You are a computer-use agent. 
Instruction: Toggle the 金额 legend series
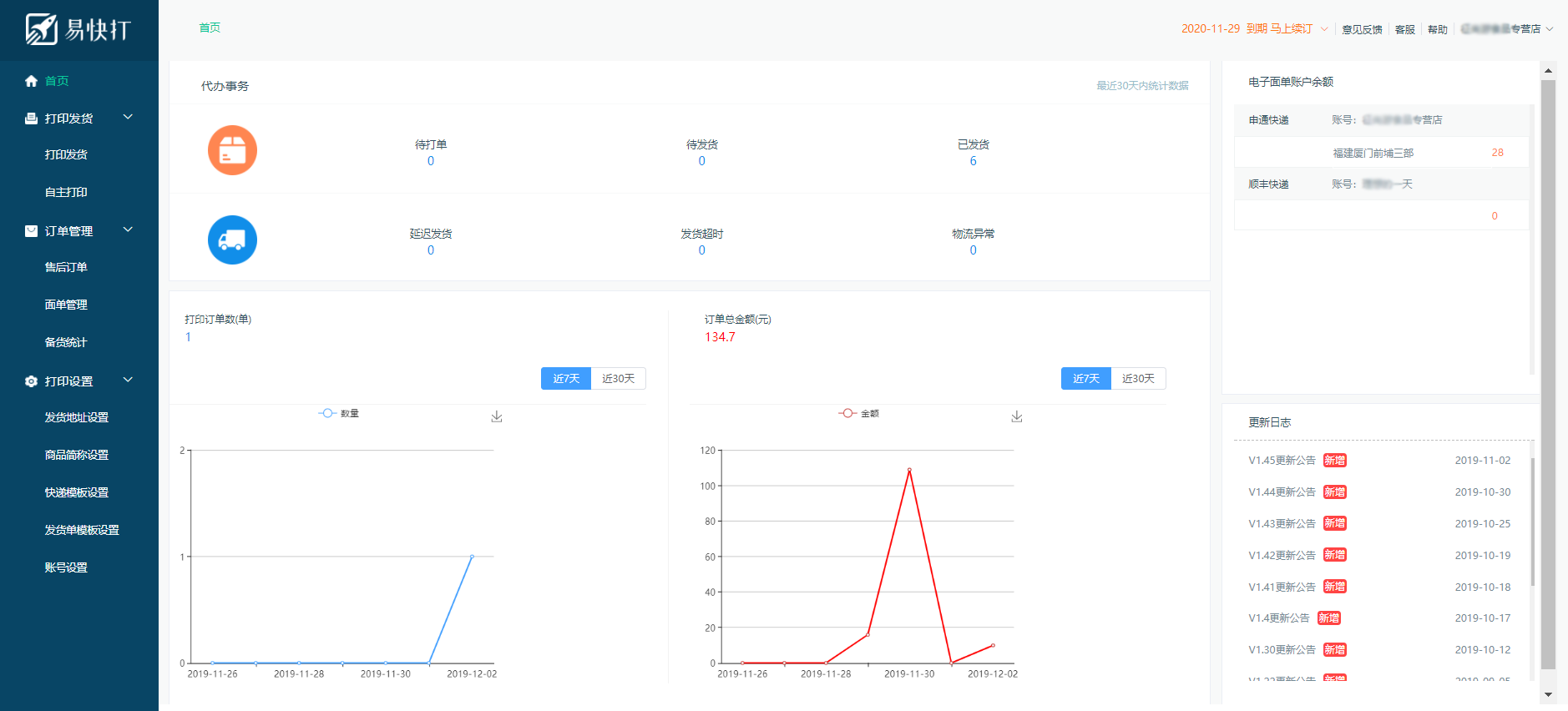click(x=859, y=413)
